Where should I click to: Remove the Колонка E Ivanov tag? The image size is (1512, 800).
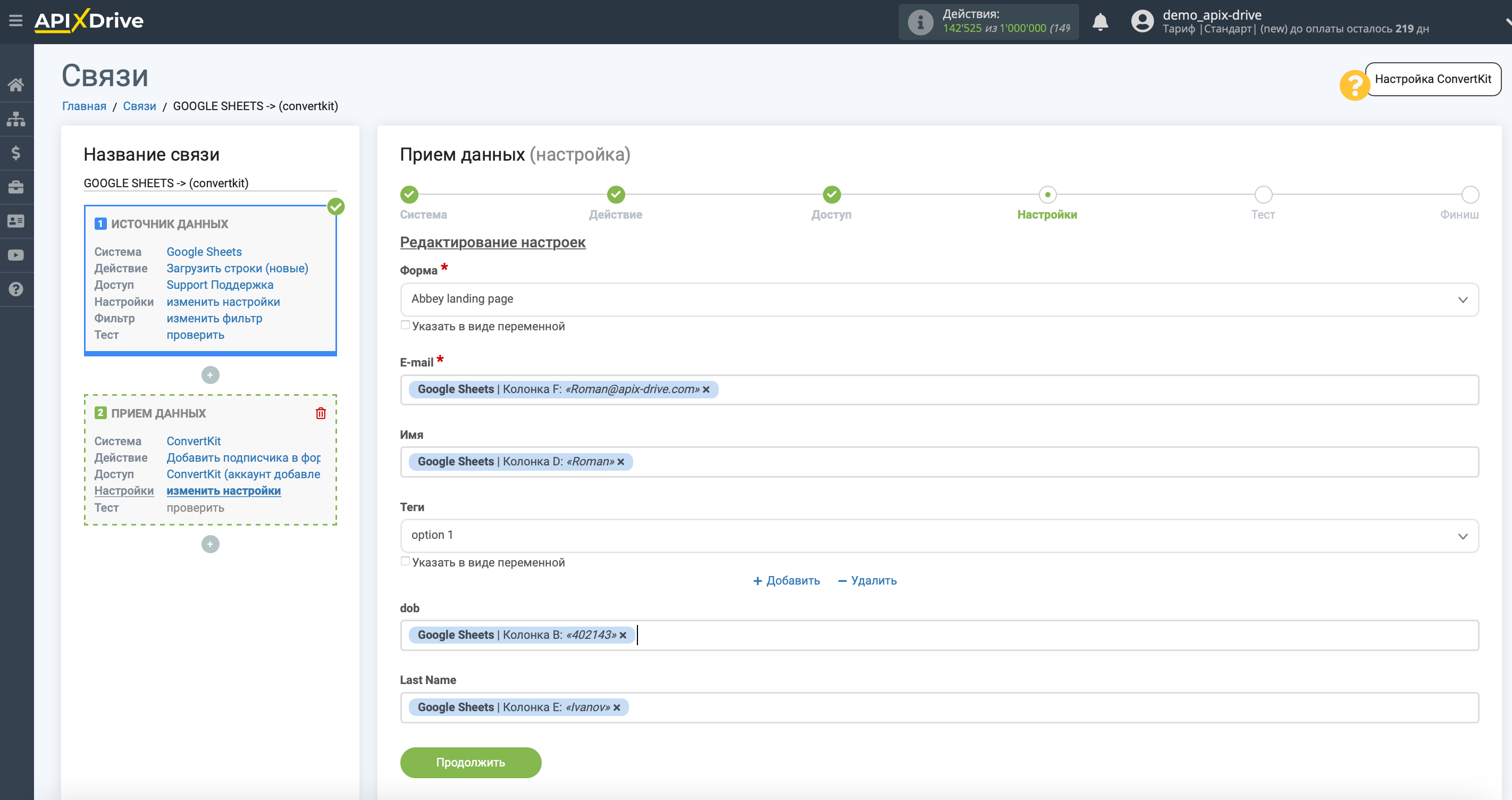tap(616, 708)
